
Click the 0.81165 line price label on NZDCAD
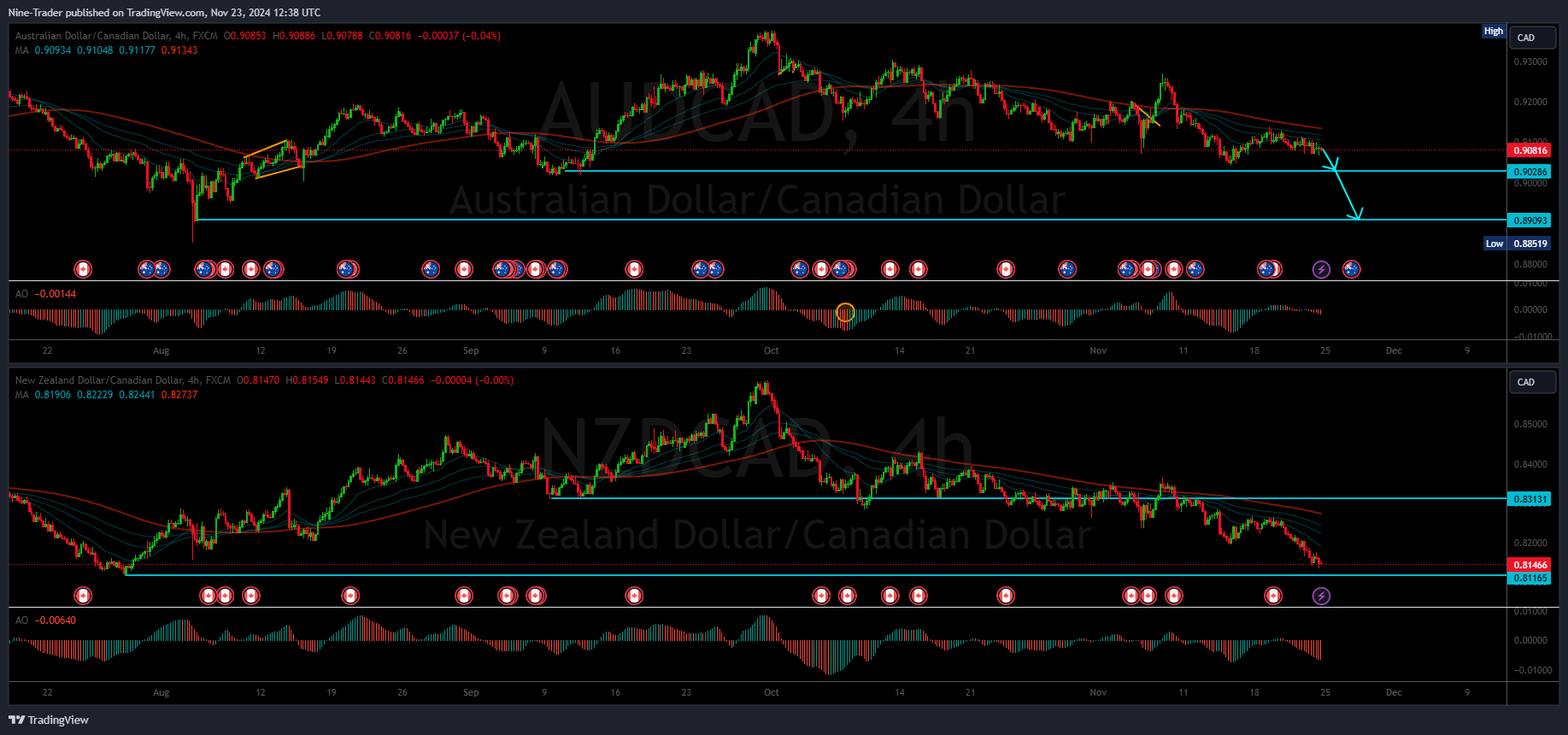pos(1530,579)
